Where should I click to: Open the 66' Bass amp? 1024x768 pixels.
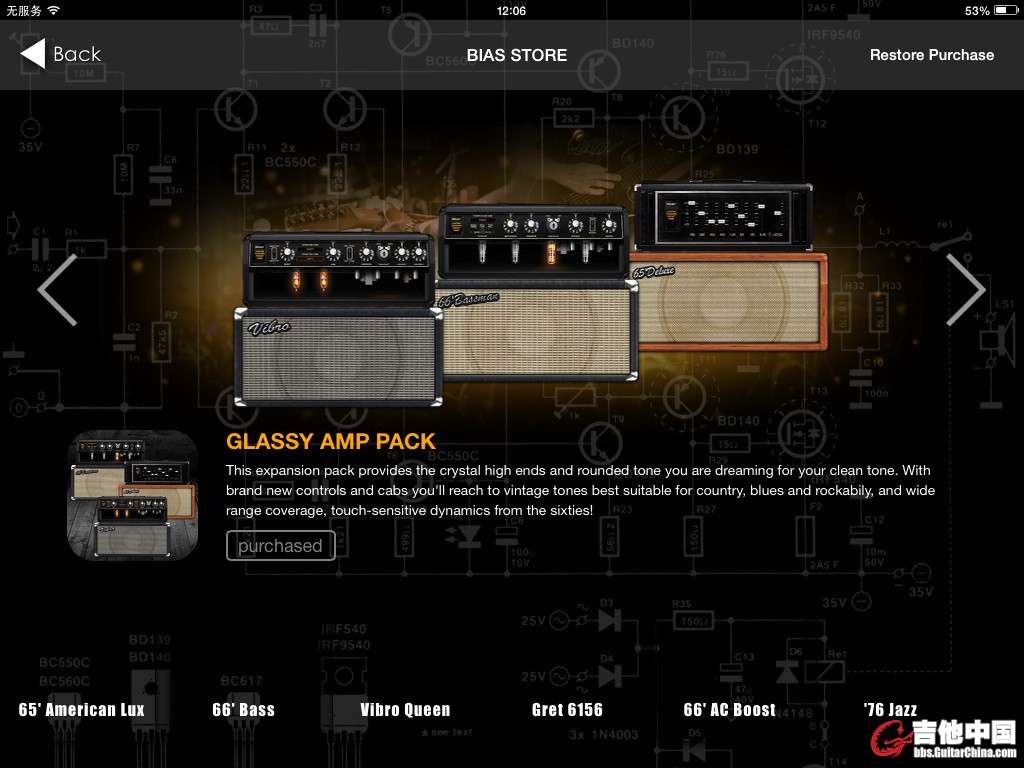point(243,710)
